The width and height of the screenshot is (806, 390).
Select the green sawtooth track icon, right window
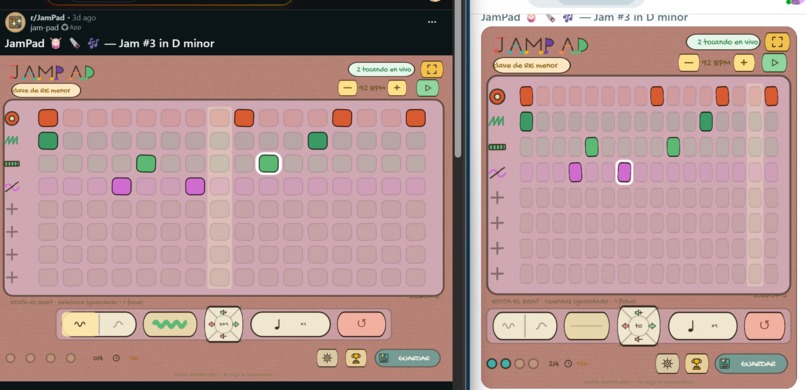pyautogui.click(x=497, y=121)
